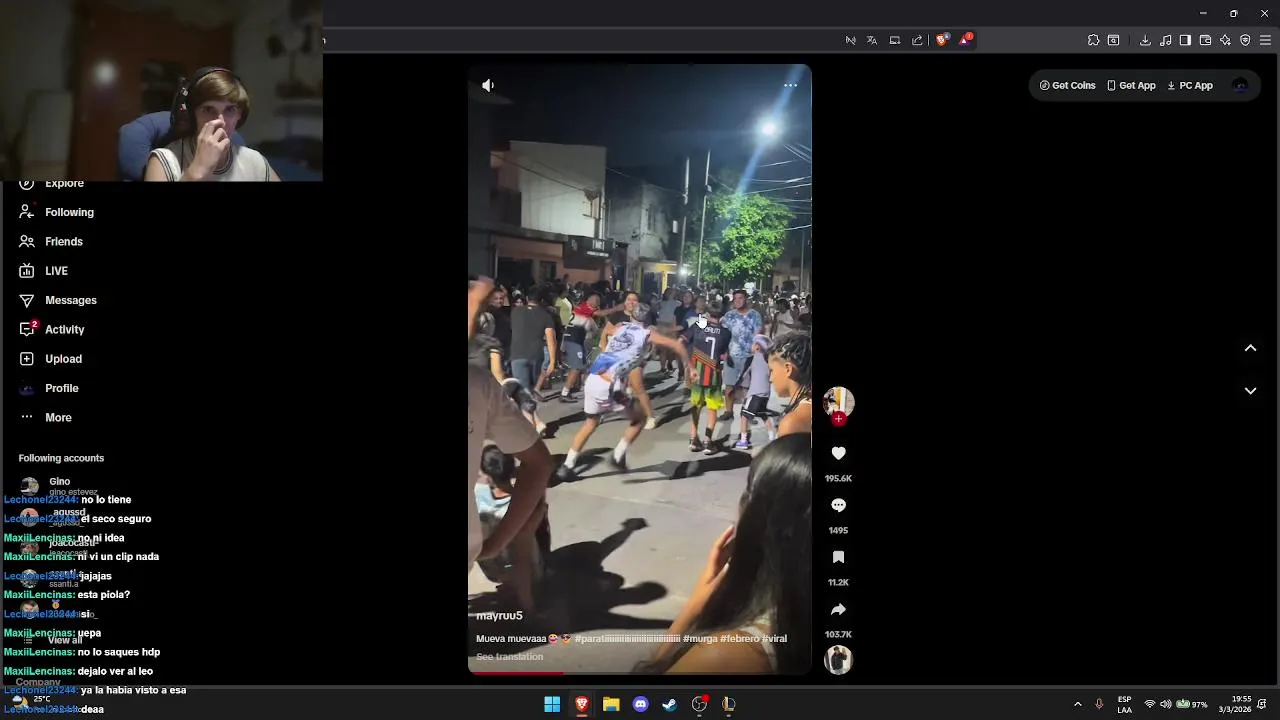The width and height of the screenshot is (1280, 720).
Task: Click See translation under the caption
Action: (509, 657)
